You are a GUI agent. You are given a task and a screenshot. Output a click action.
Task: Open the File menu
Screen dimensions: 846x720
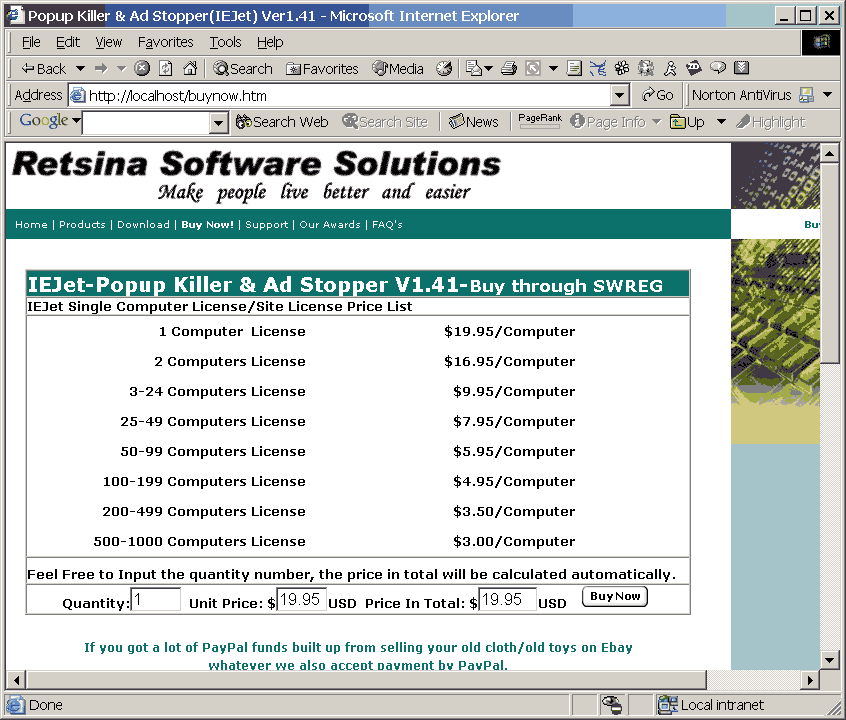pos(31,42)
